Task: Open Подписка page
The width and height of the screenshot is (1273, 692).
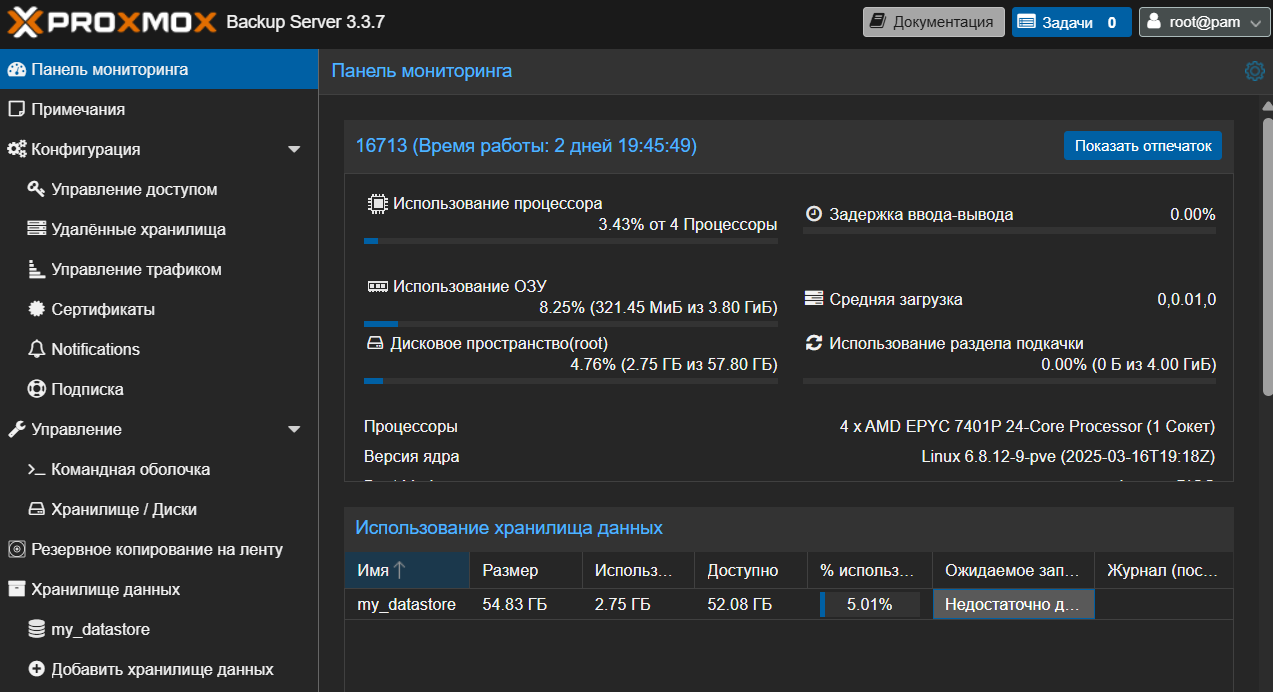Action: pyautogui.click(x=159, y=390)
